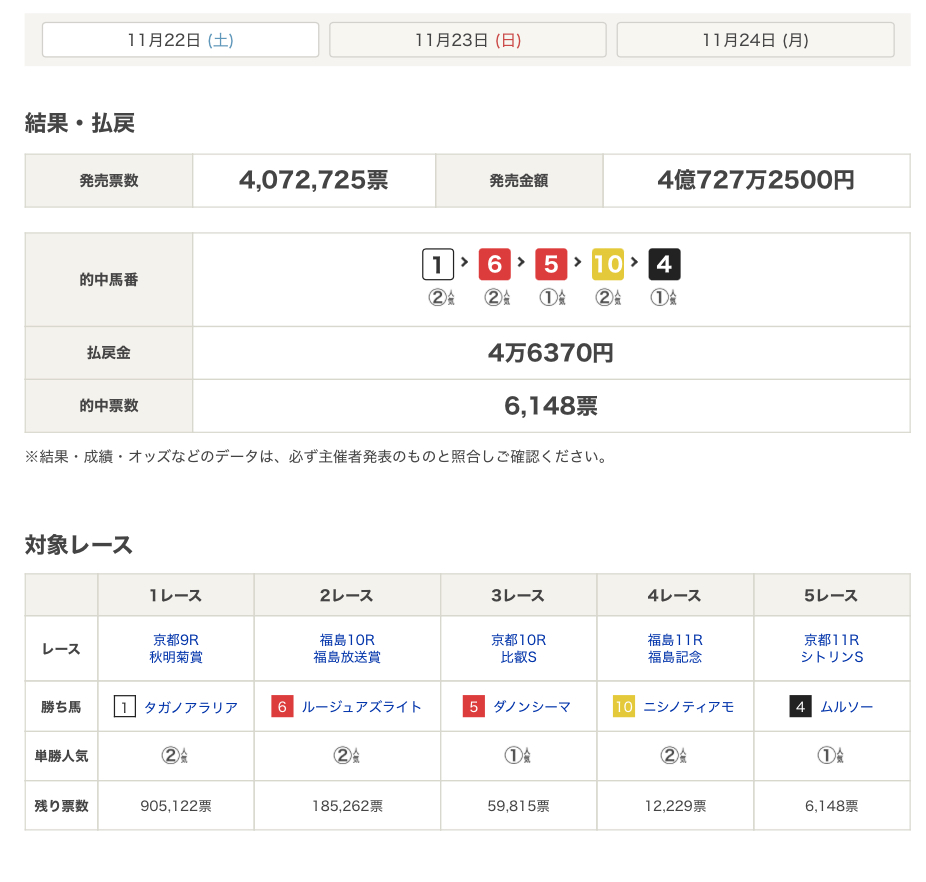
Task: Open 京都11R シトリンS race link
Action: coord(832,648)
